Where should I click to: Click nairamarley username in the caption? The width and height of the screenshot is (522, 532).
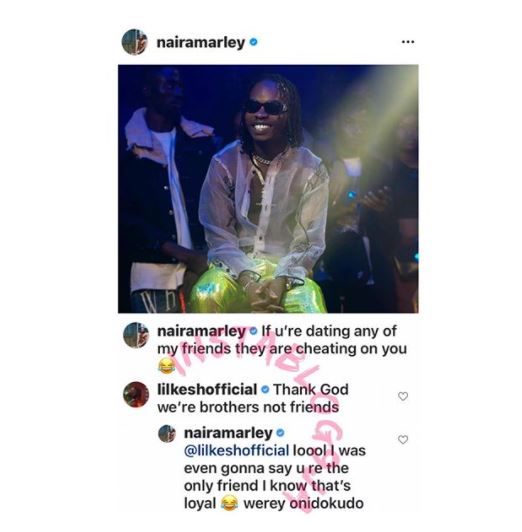[202, 331]
